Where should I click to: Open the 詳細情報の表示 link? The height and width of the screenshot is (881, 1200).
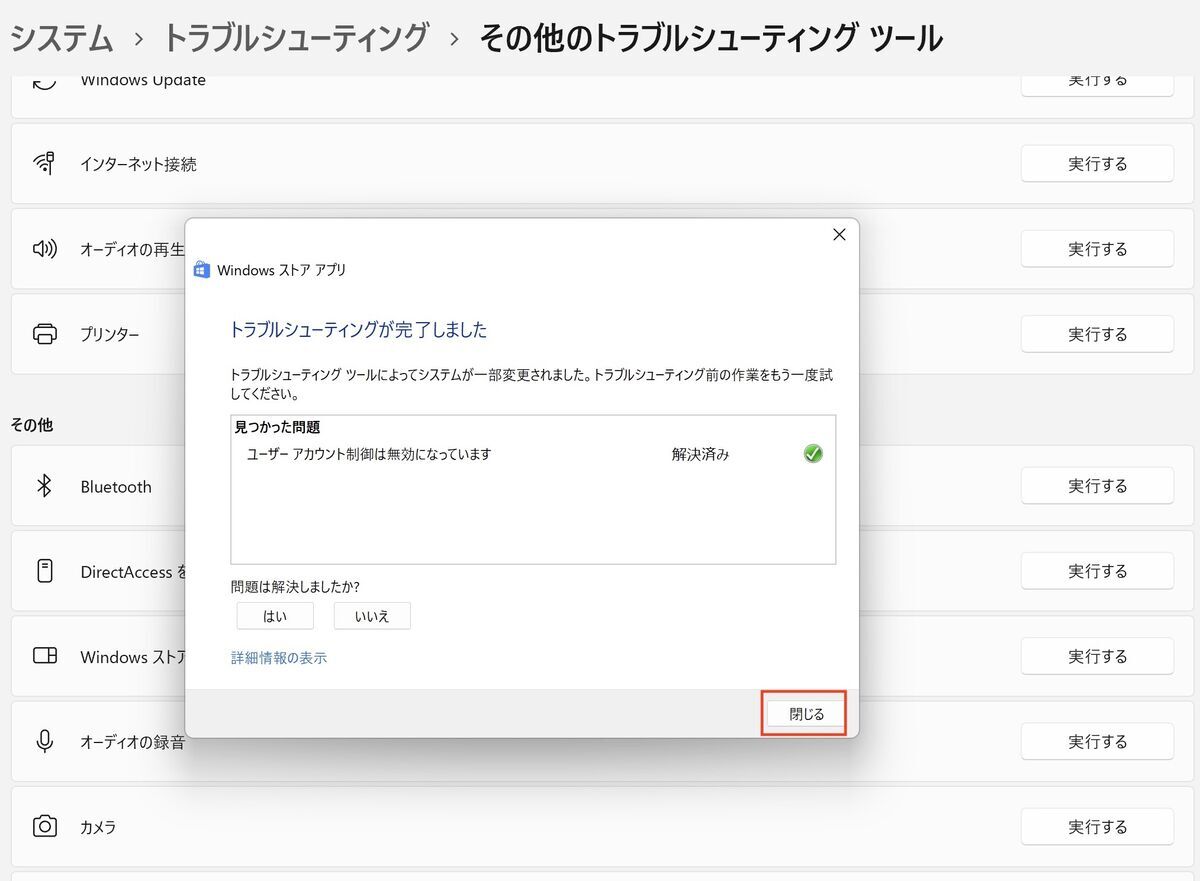tap(279, 658)
